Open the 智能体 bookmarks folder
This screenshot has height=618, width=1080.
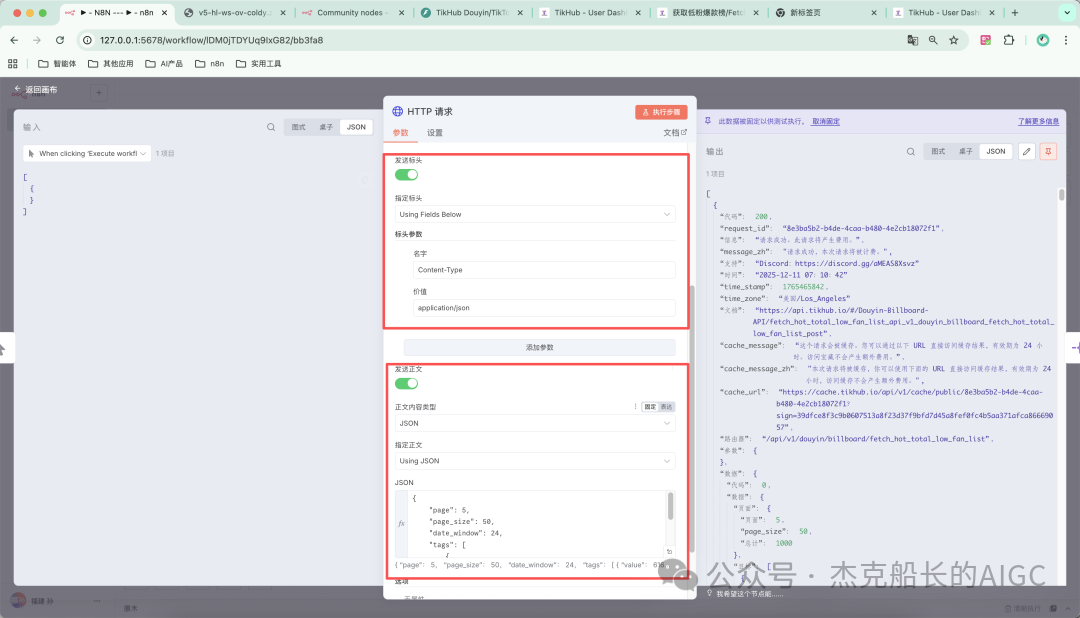point(57,63)
